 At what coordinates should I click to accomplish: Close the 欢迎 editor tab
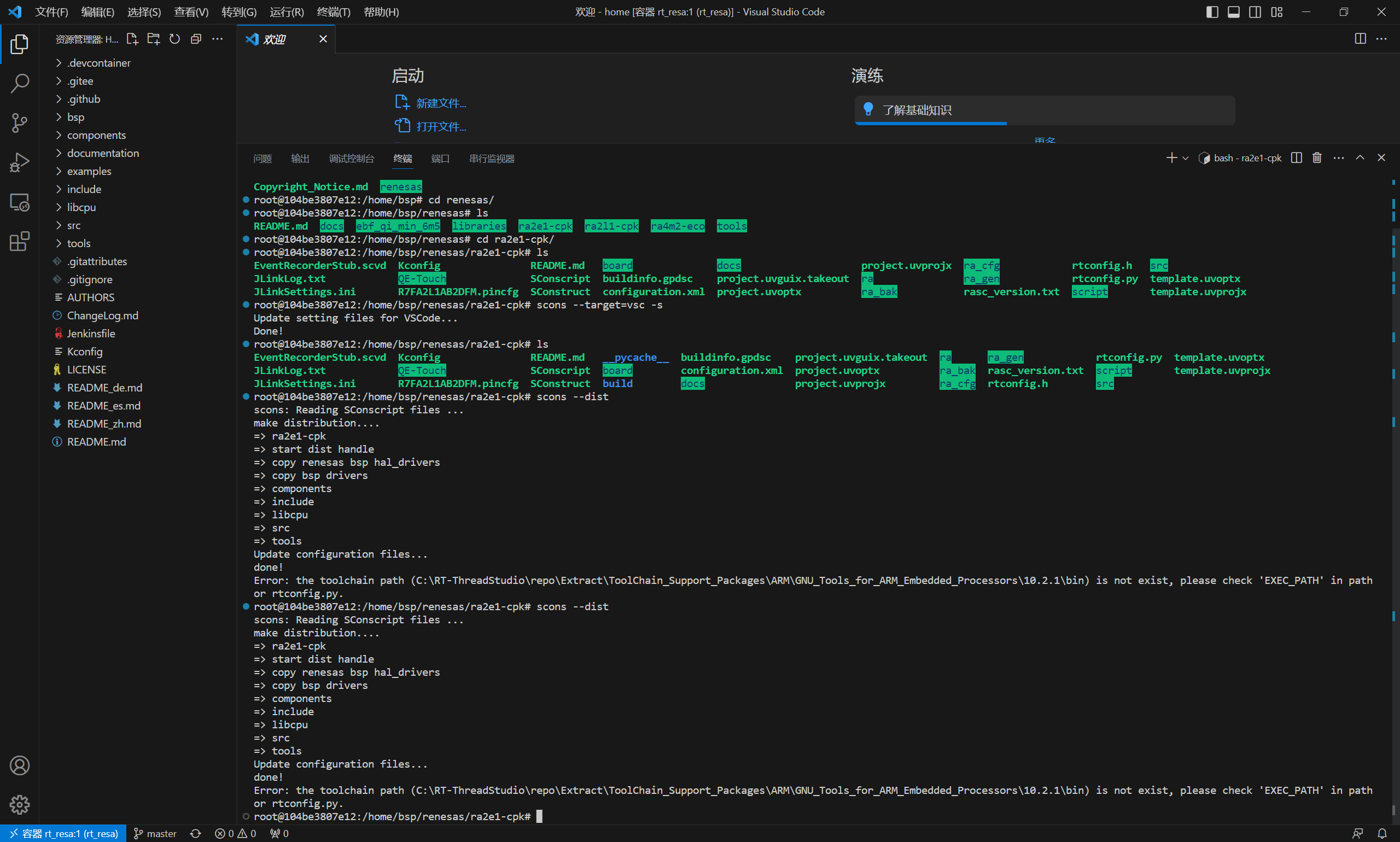click(323, 39)
